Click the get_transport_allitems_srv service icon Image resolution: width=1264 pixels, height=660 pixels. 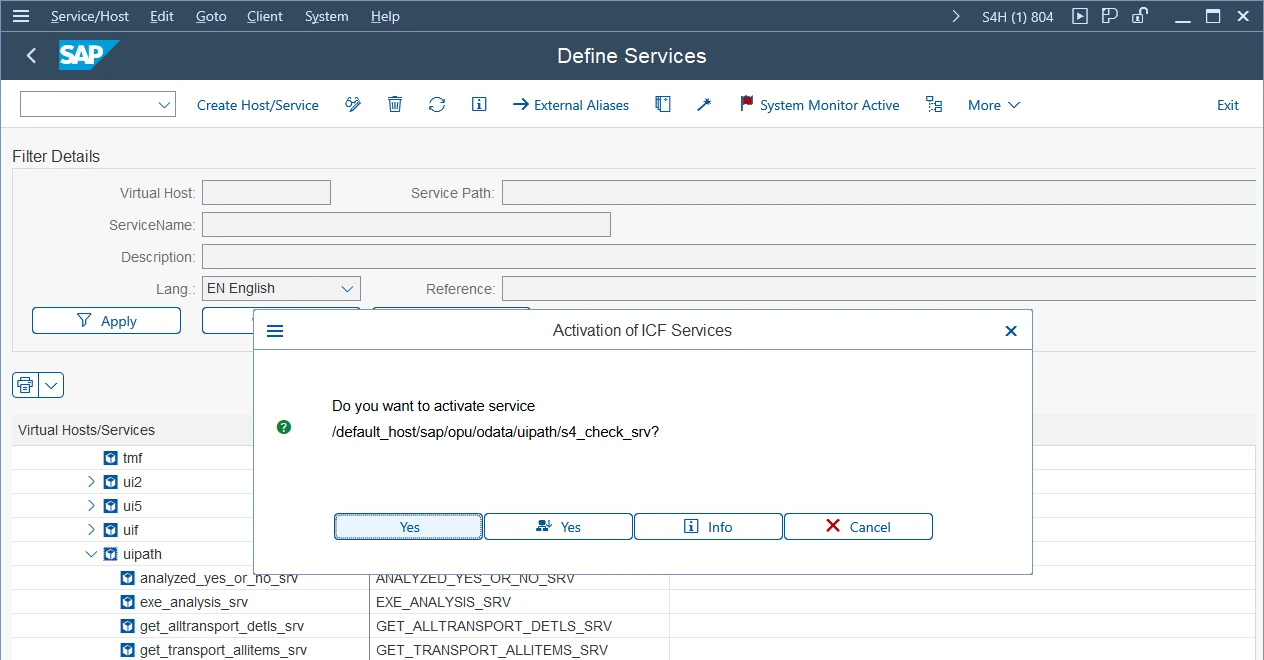tap(128, 650)
